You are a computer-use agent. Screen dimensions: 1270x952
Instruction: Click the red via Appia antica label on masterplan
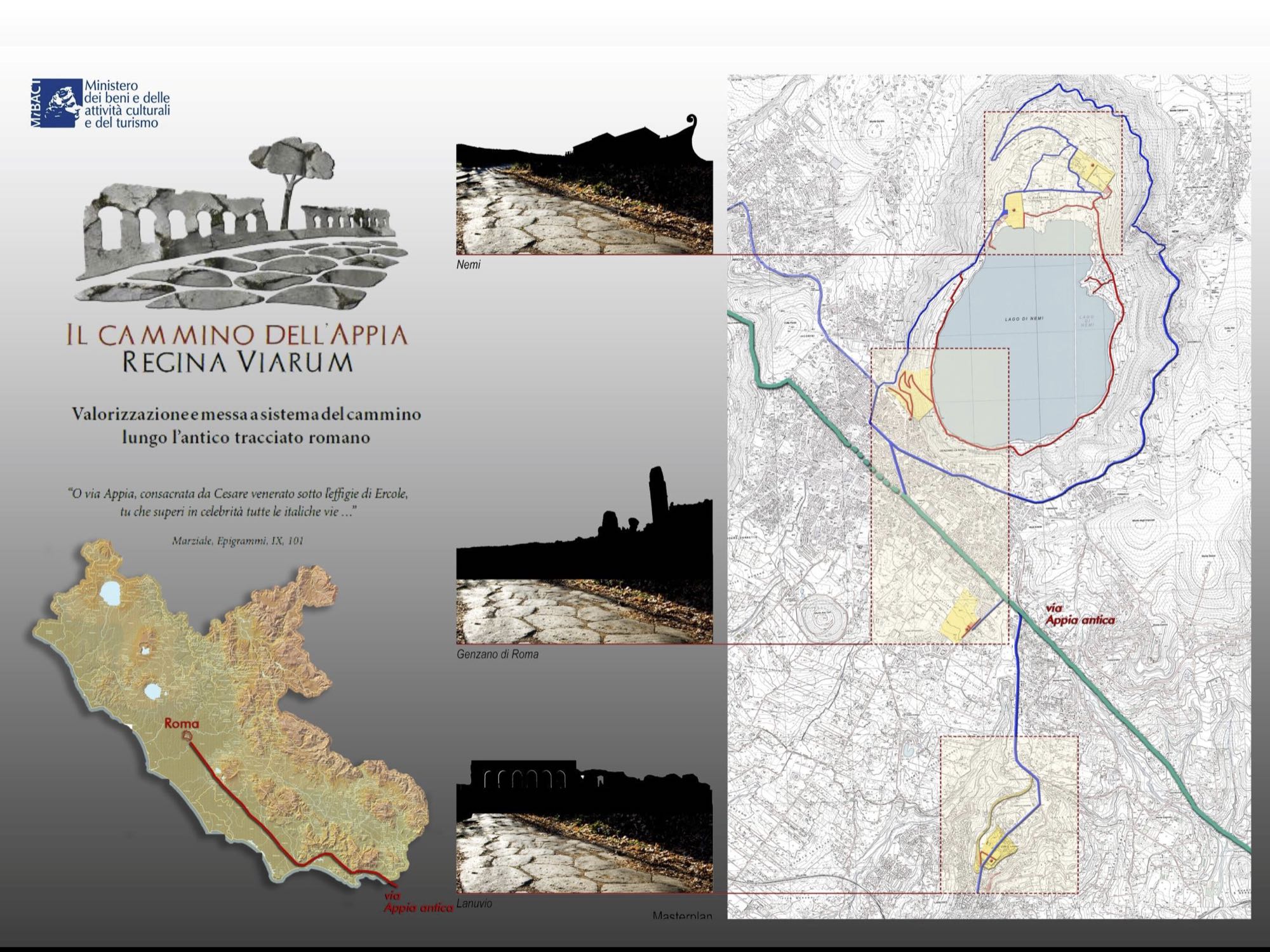[1079, 616]
